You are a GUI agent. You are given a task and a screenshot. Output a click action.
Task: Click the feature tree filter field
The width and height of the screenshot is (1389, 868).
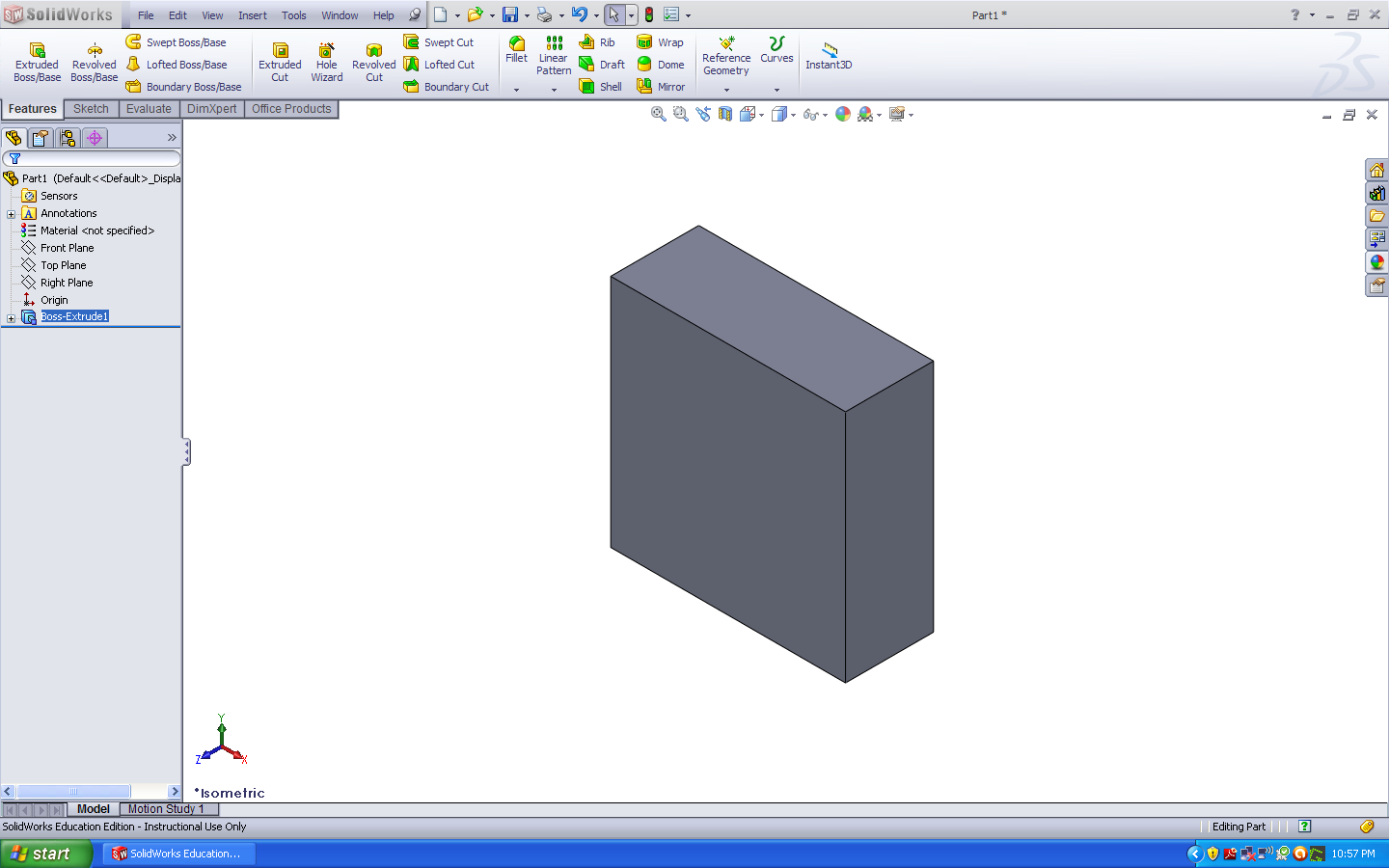click(x=96, y=158)
